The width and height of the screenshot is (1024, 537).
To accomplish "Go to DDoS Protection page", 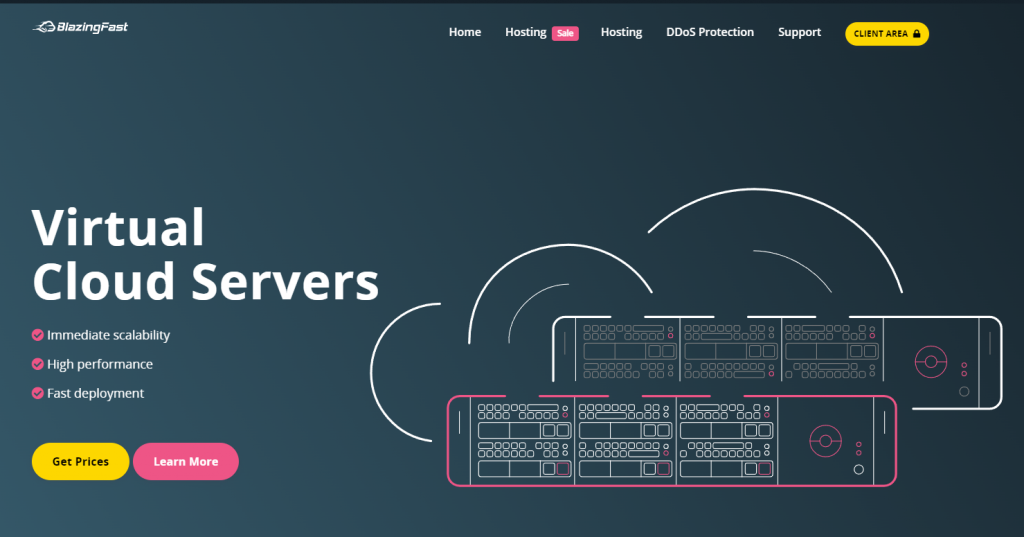I will [x=710, y=32].
